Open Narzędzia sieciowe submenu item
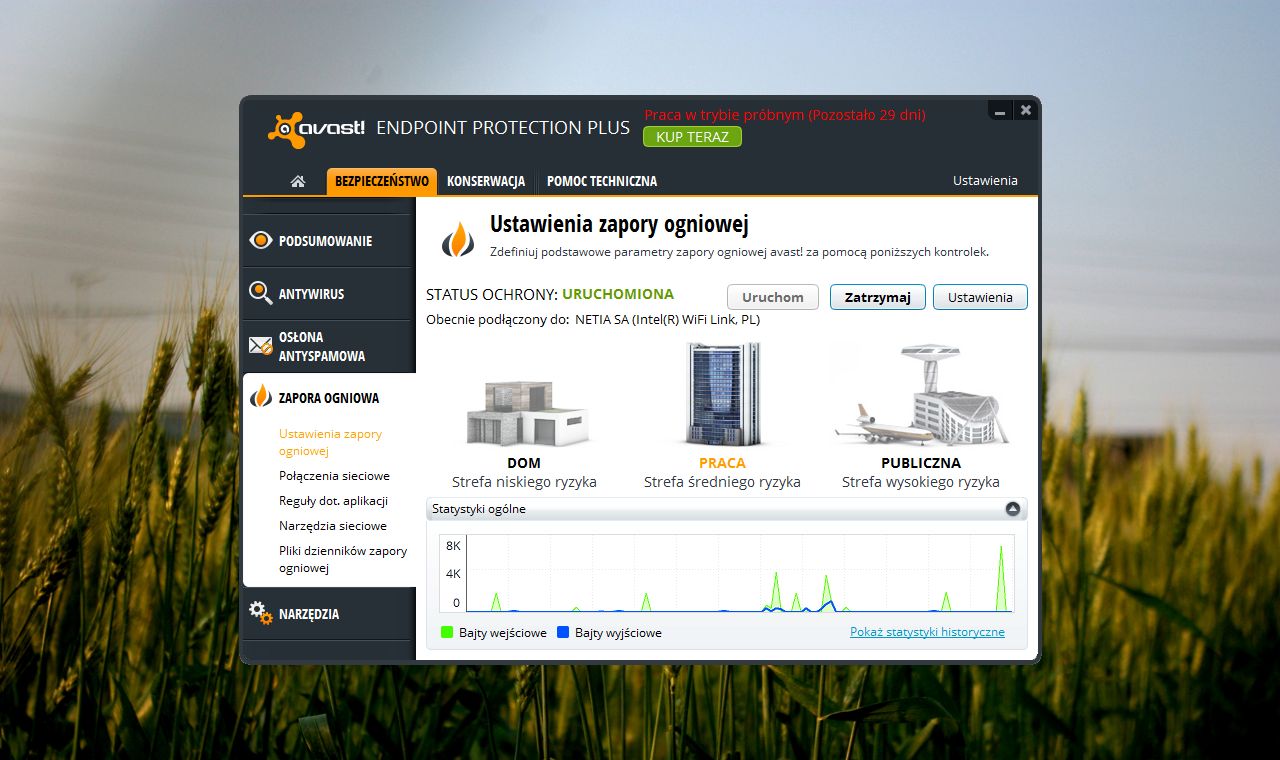Viewport: 1280px width, 760px height. coord(333,526)
